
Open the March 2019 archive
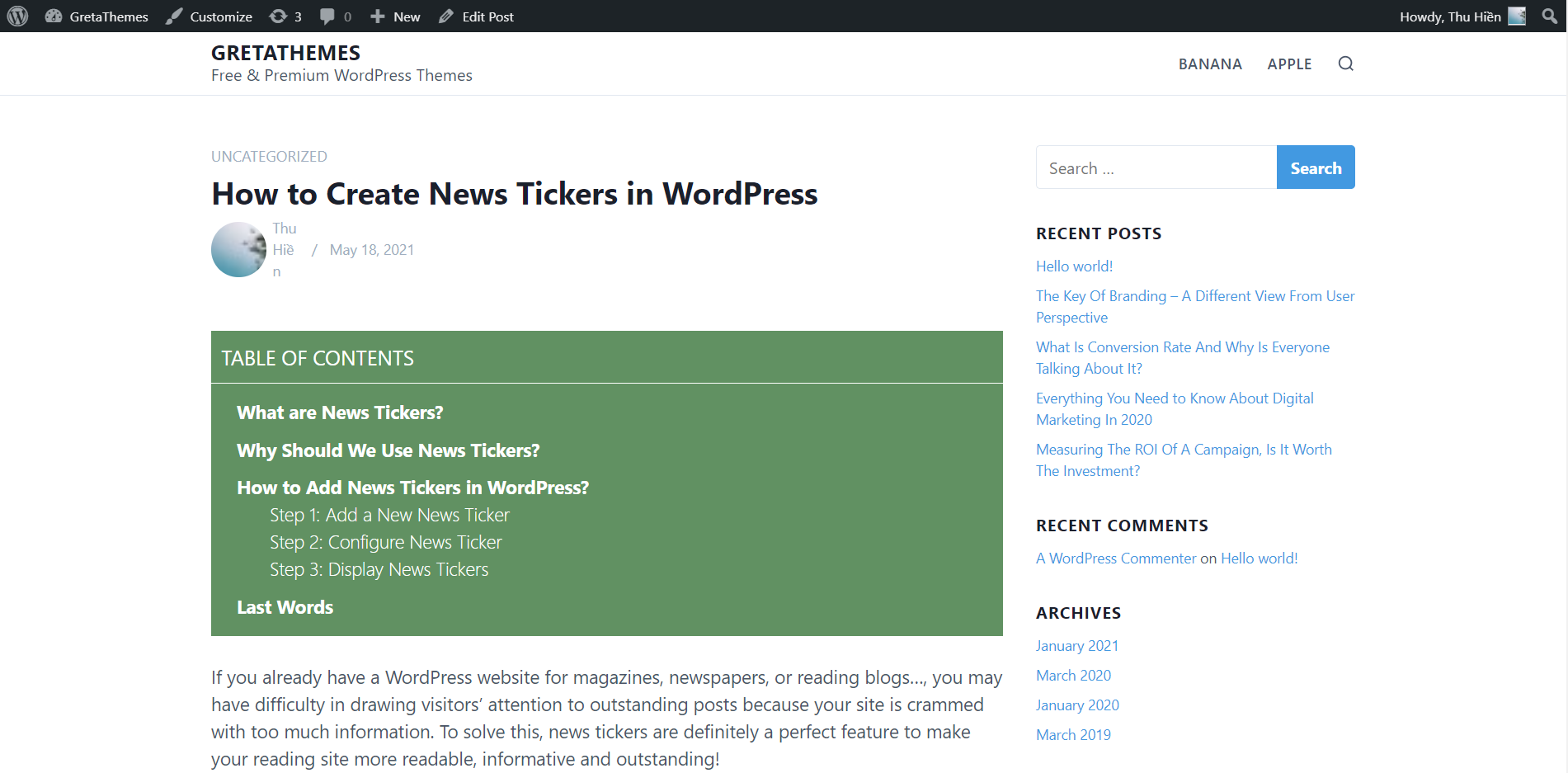click(1073, 735)
